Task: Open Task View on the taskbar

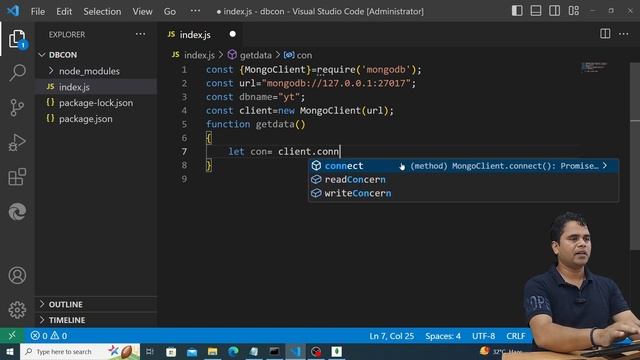Action: pyautogui.click(x=150, y=351)
